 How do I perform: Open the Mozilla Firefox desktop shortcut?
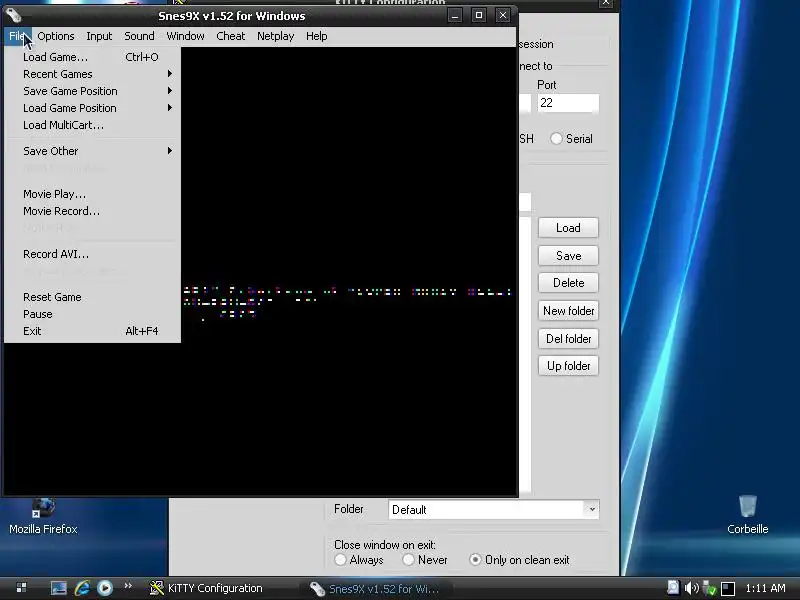(43, 516)
